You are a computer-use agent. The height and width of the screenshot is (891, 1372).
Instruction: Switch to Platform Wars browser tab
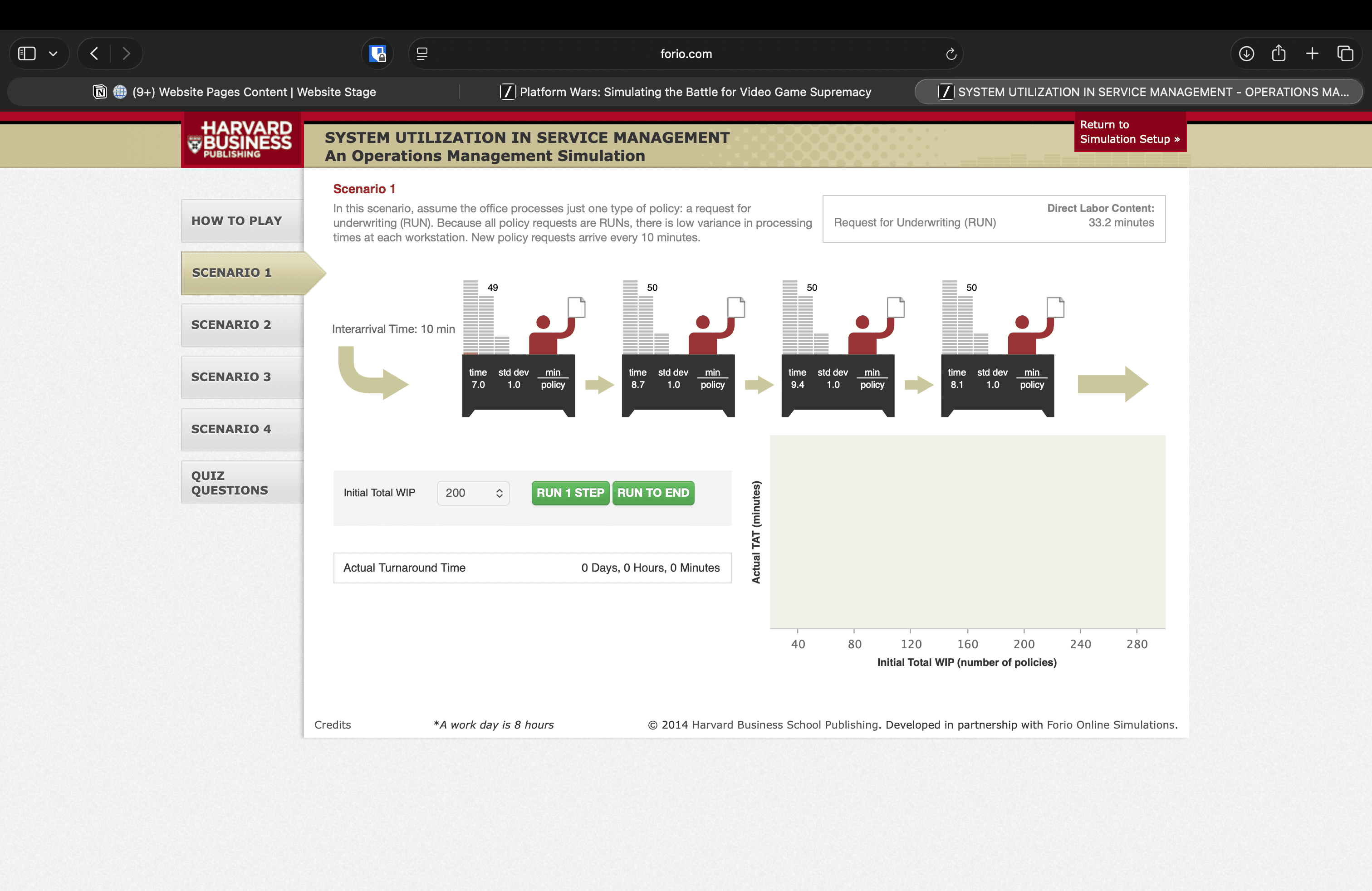686,92
